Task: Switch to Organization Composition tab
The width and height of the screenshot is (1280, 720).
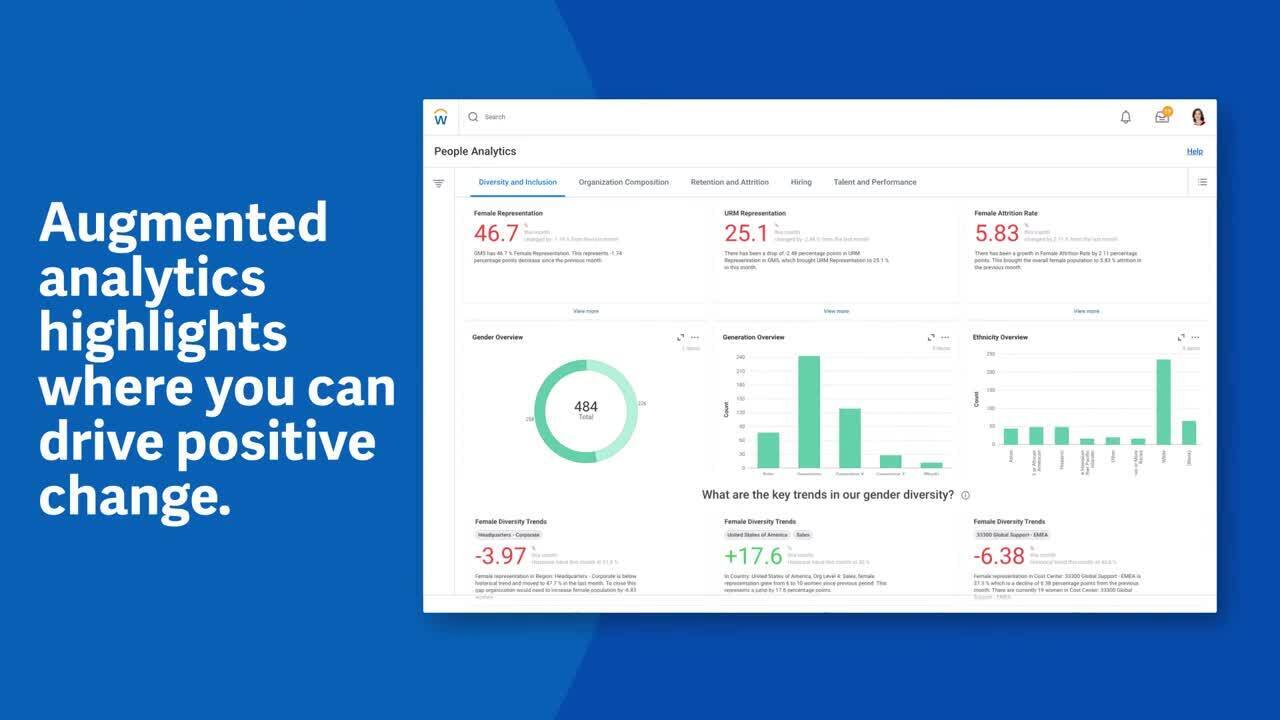Action: point(623,182)
